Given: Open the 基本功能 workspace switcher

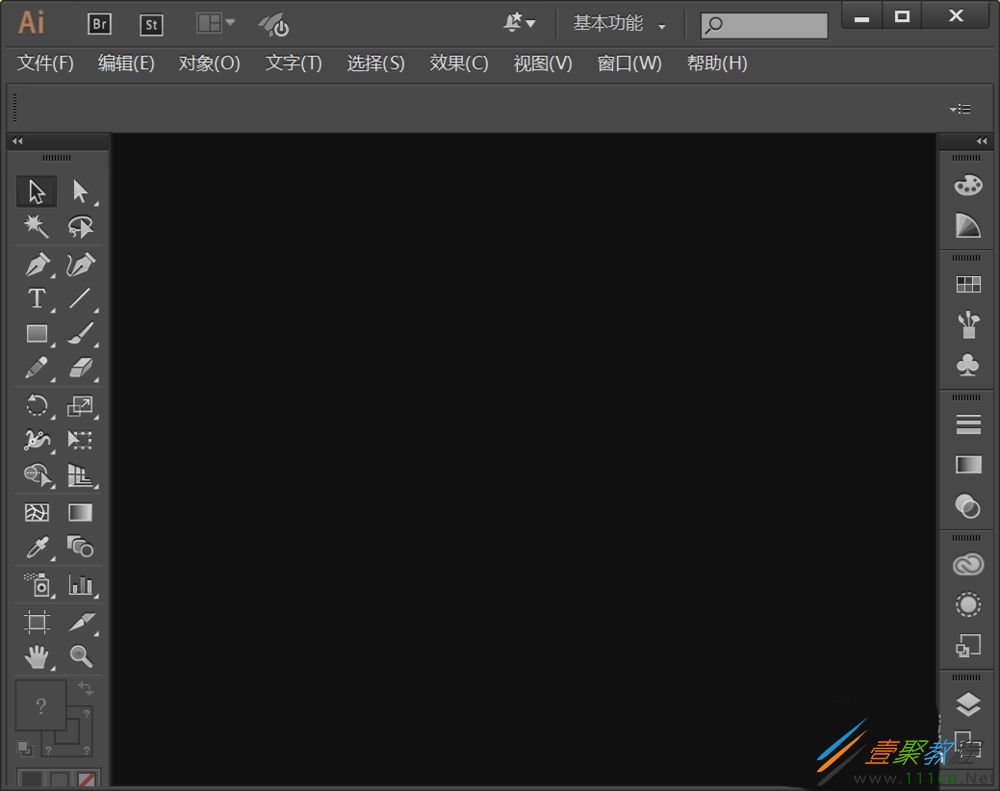Looking at the screenshot, I should point(619,24).
